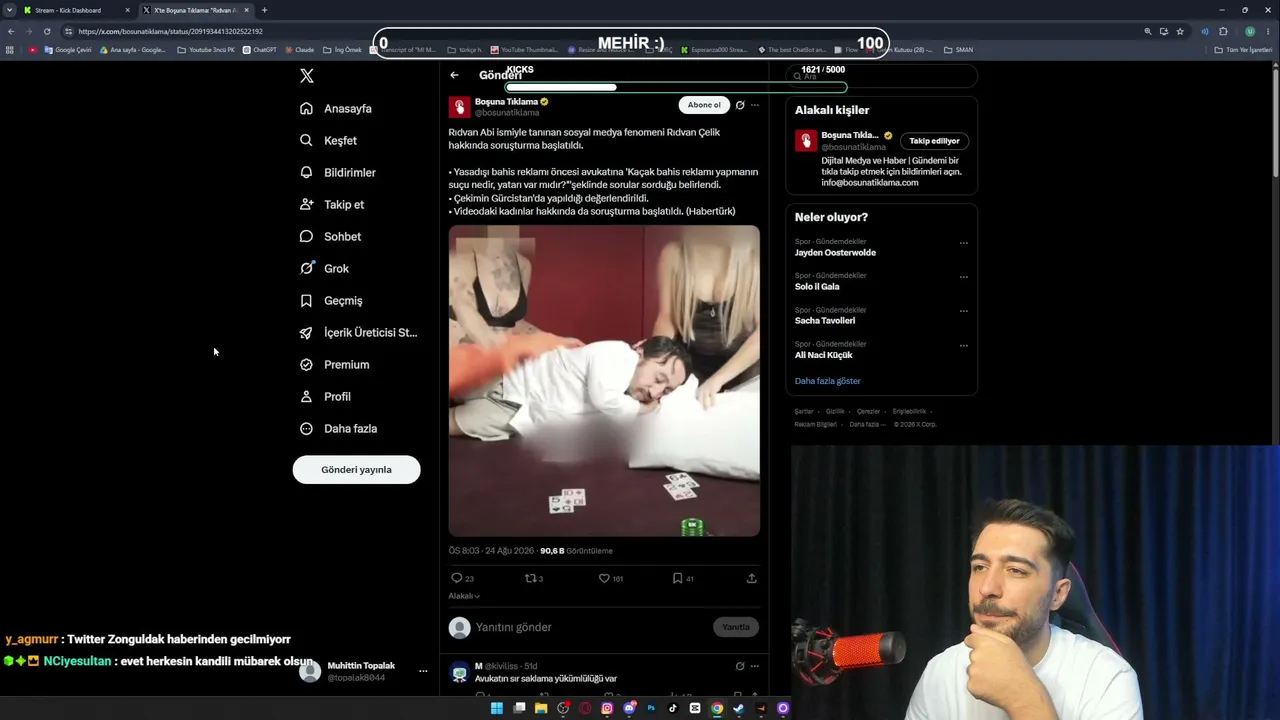Open options for Solo il Gala trend
Screen dimensions: 1280x720
click(x=964, y=277)
